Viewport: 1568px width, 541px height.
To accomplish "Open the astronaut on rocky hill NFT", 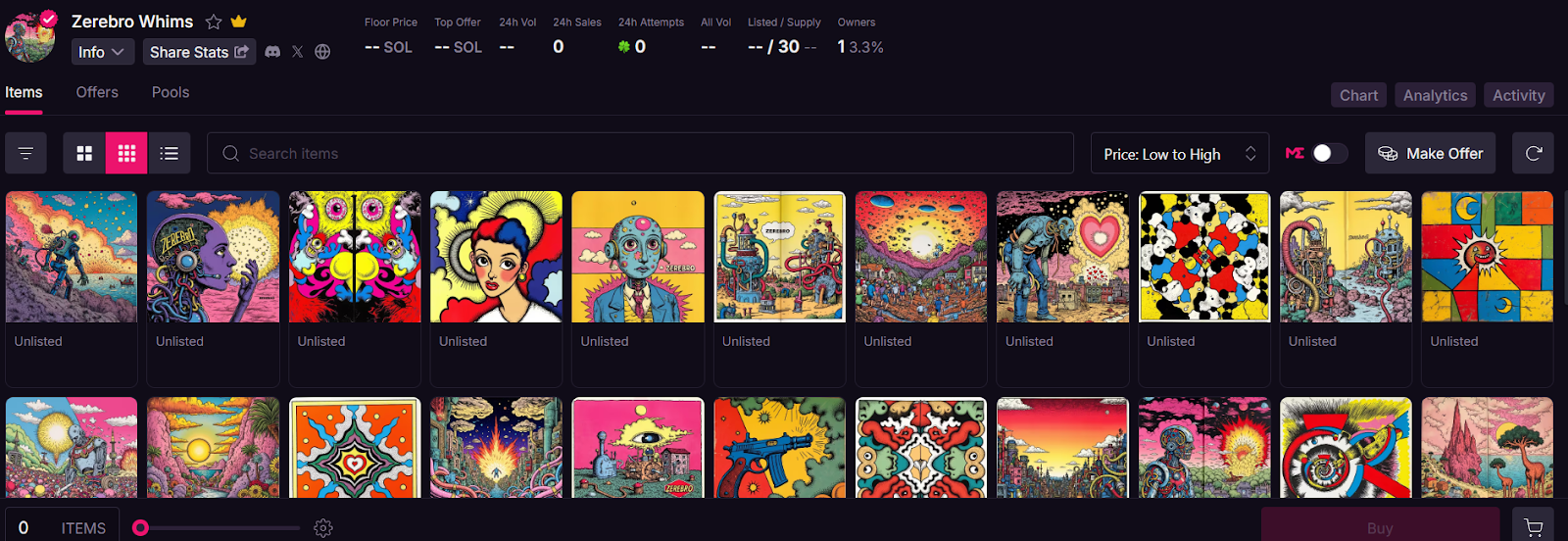I will pyautogui.click(x=72, y=257).
